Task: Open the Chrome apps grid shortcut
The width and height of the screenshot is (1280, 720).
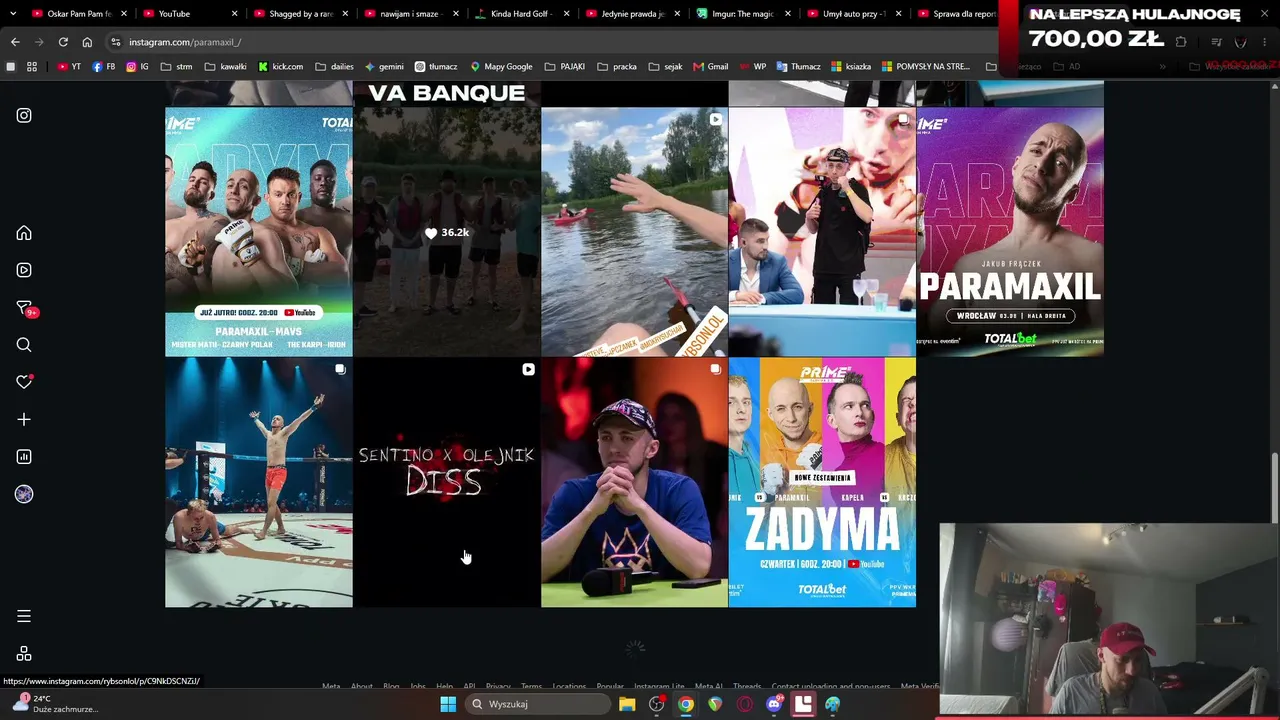Action: 32,67
